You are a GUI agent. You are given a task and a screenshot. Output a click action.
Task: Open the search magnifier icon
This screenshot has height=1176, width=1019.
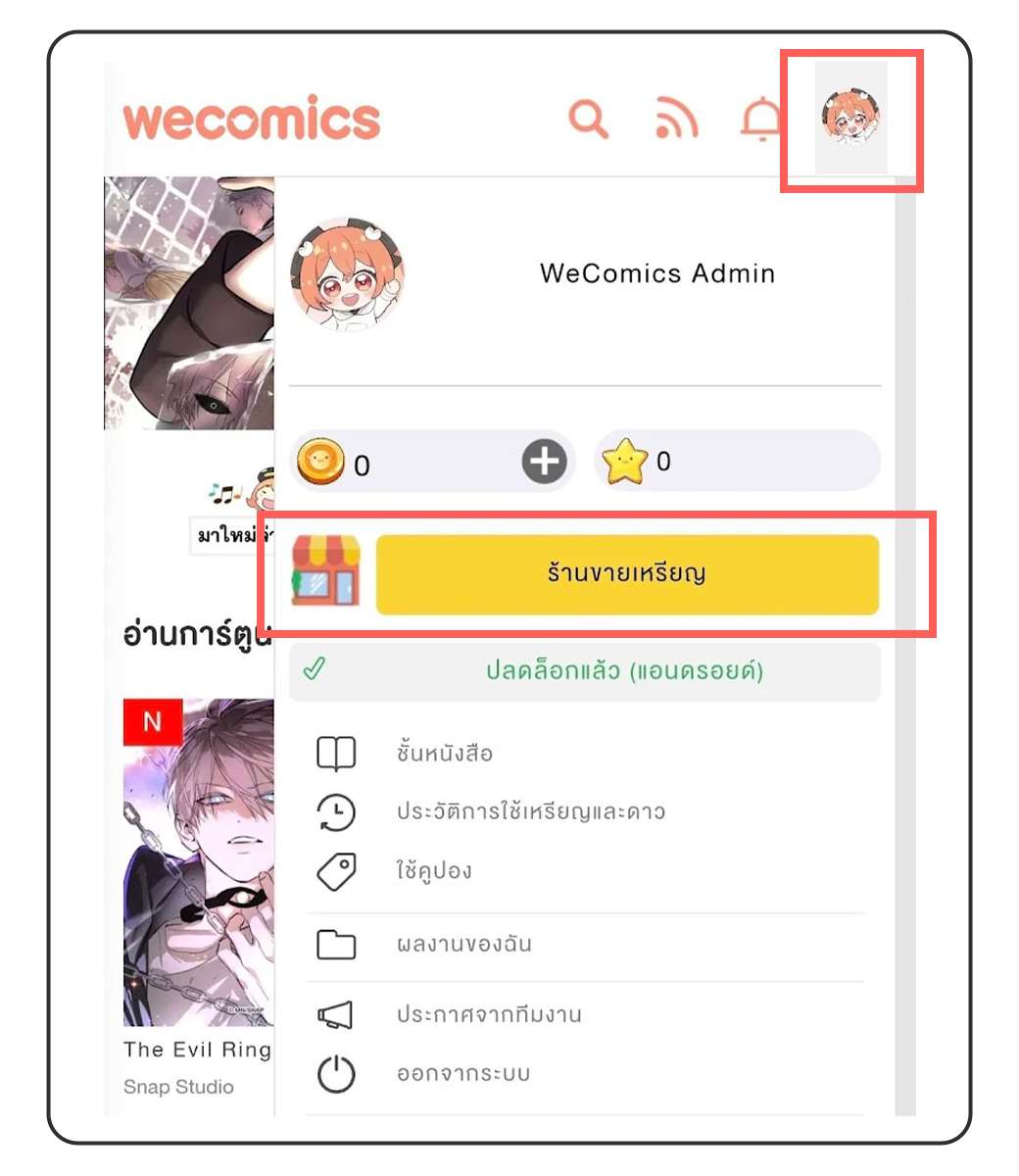point(589,120)
